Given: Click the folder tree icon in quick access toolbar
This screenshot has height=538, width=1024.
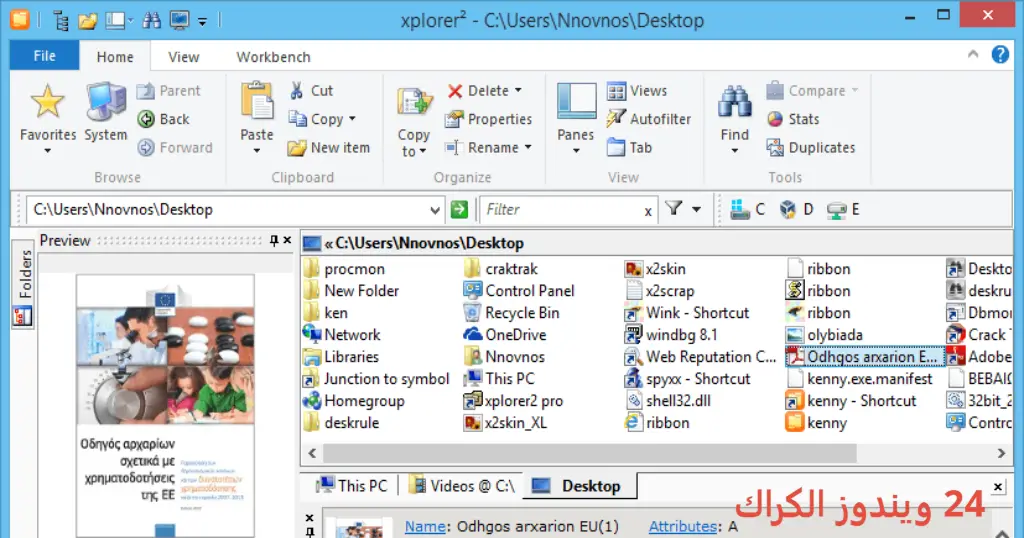Looking at the screenshot, I should [x=60, y=21].
